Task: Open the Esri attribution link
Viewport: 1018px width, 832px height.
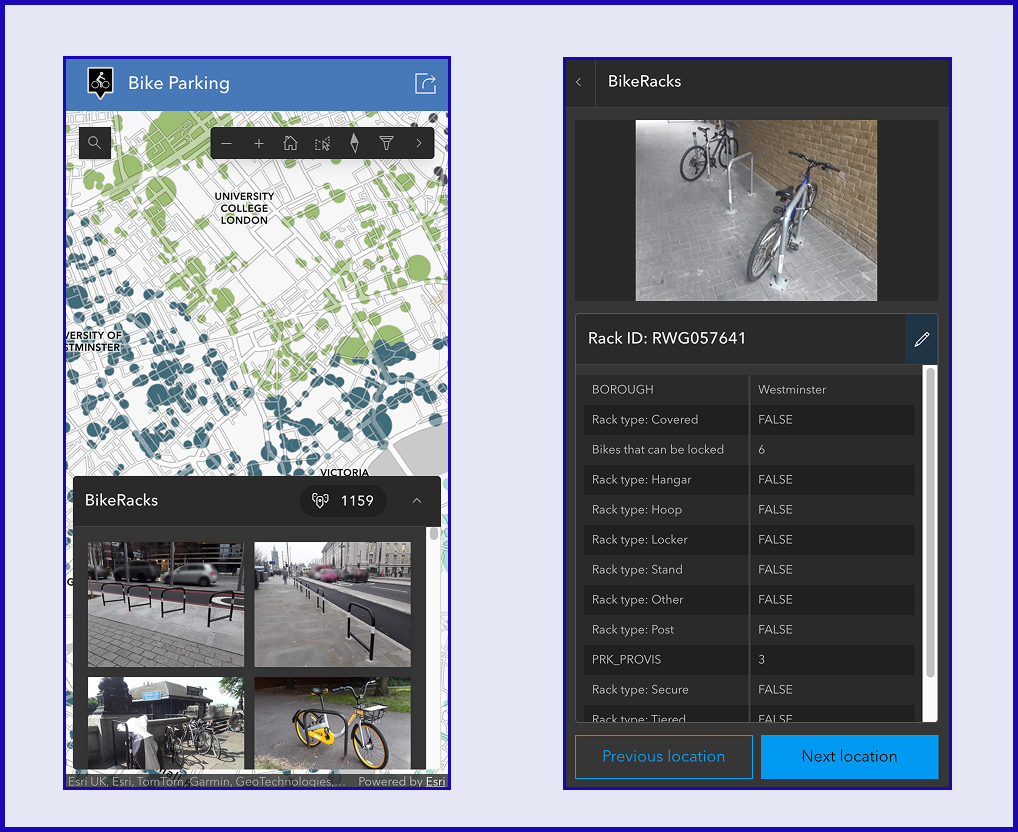Action: [435, 781]
